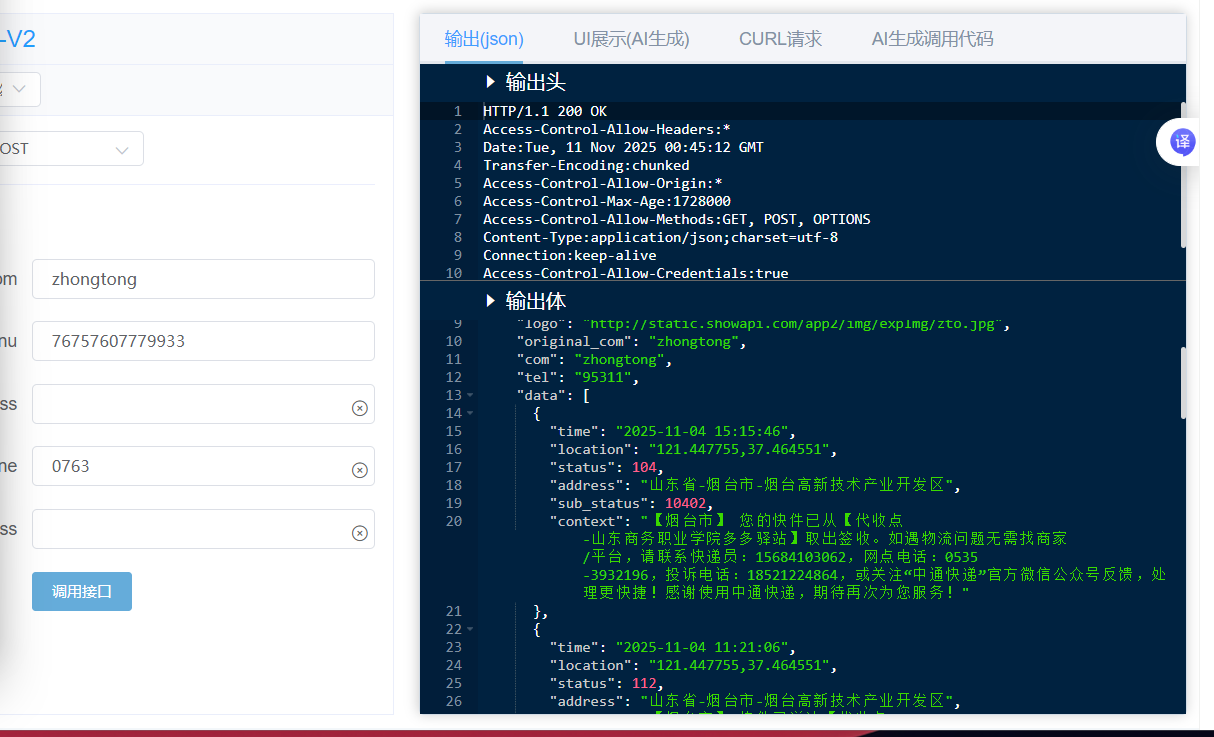This screenshot has height=737, width=1214.
Task: Open the POST method dropdown
Action: 70,149
